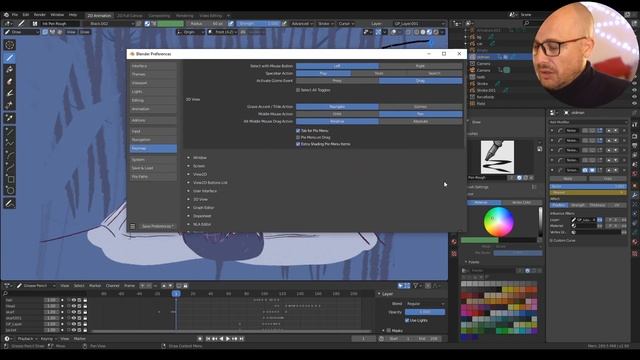This screenshot has width=640, height=360.
Task: Select the Cutter tool
Action: coord(9,105)
